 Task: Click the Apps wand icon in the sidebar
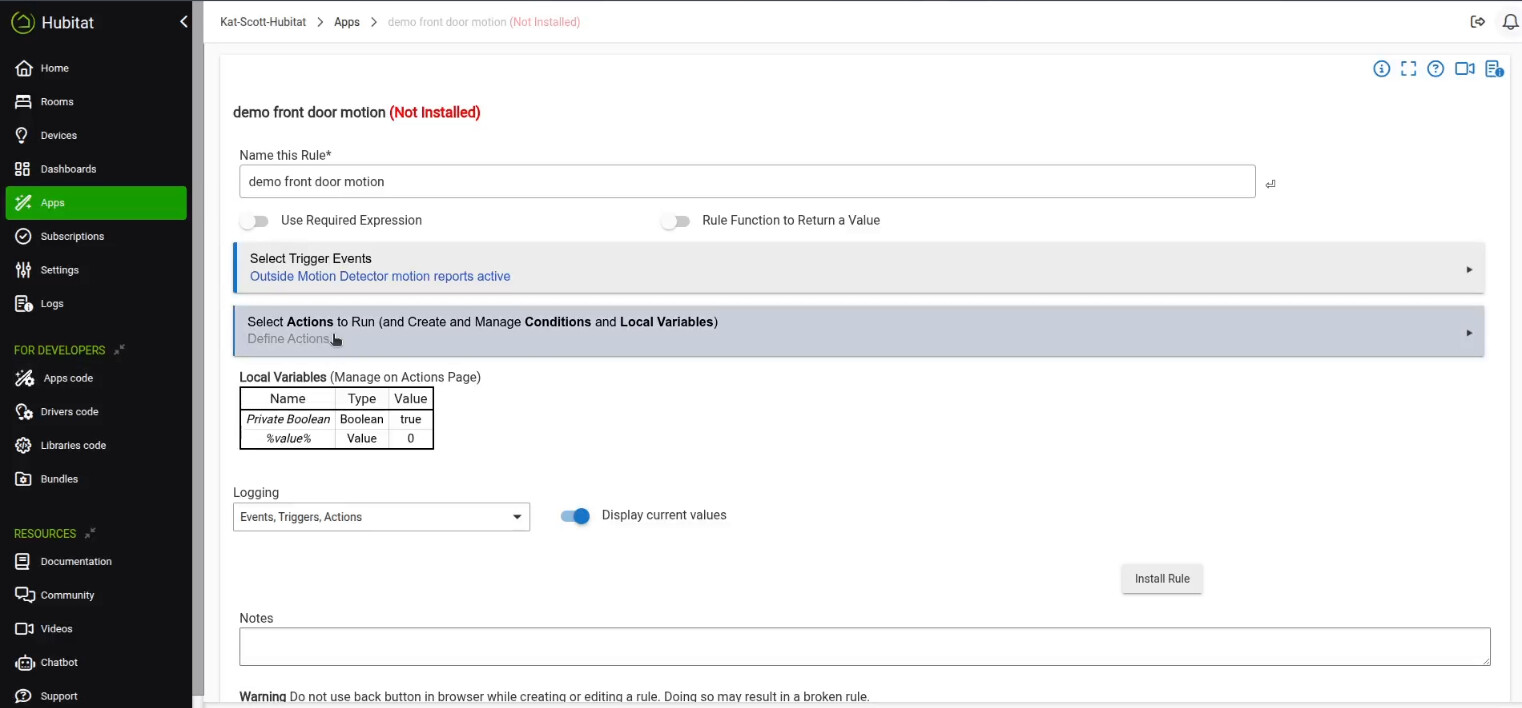[x=23, y=203]
